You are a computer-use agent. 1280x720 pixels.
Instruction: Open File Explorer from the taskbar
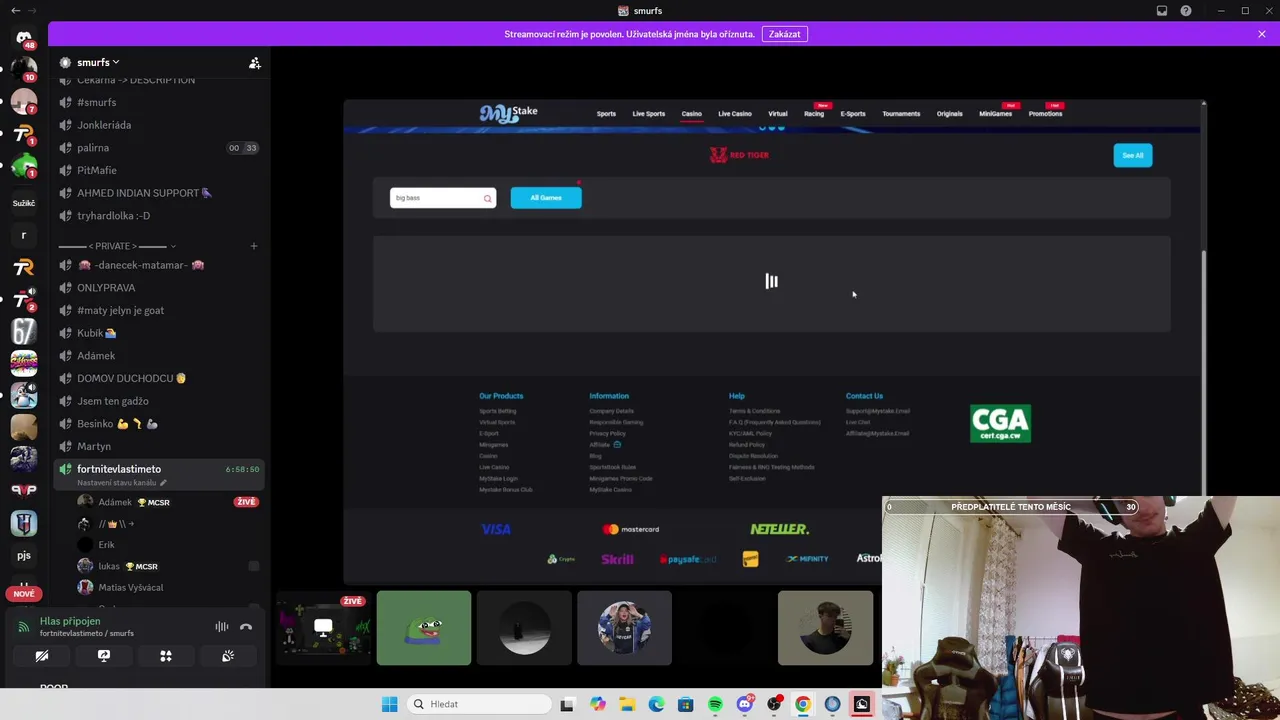[x=627, y=704]
